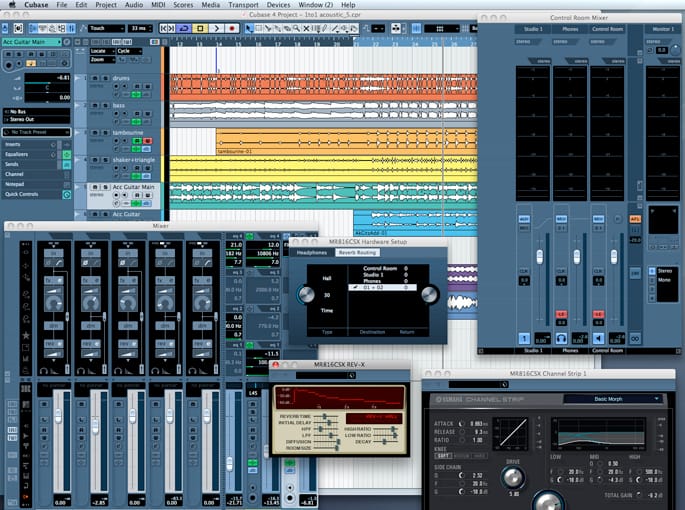Open the MIDI menu
The width and height of the screenshot is (685, 510).
click(x=158, y=5)
